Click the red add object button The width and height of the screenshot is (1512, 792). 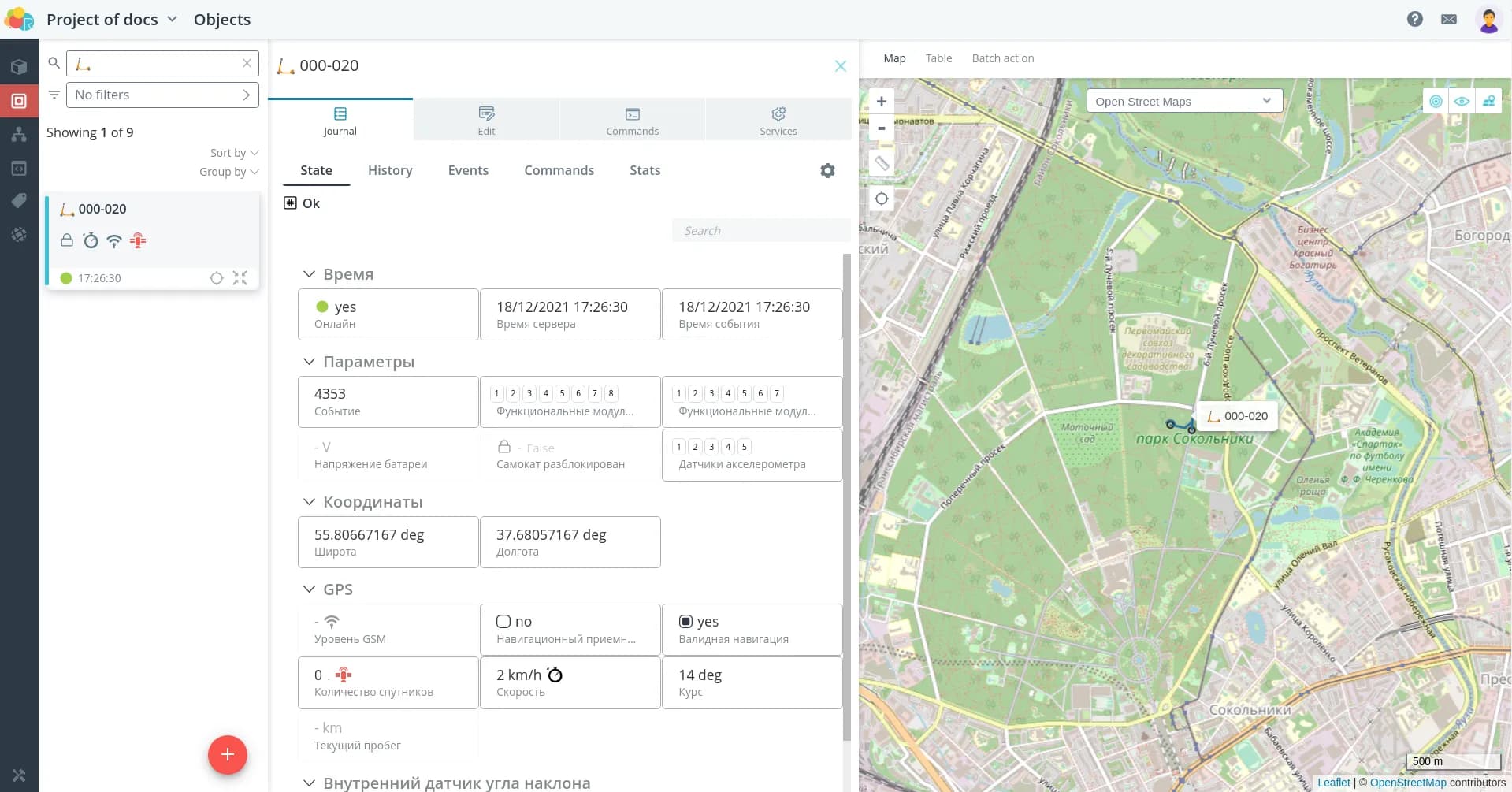click(227, 754)
